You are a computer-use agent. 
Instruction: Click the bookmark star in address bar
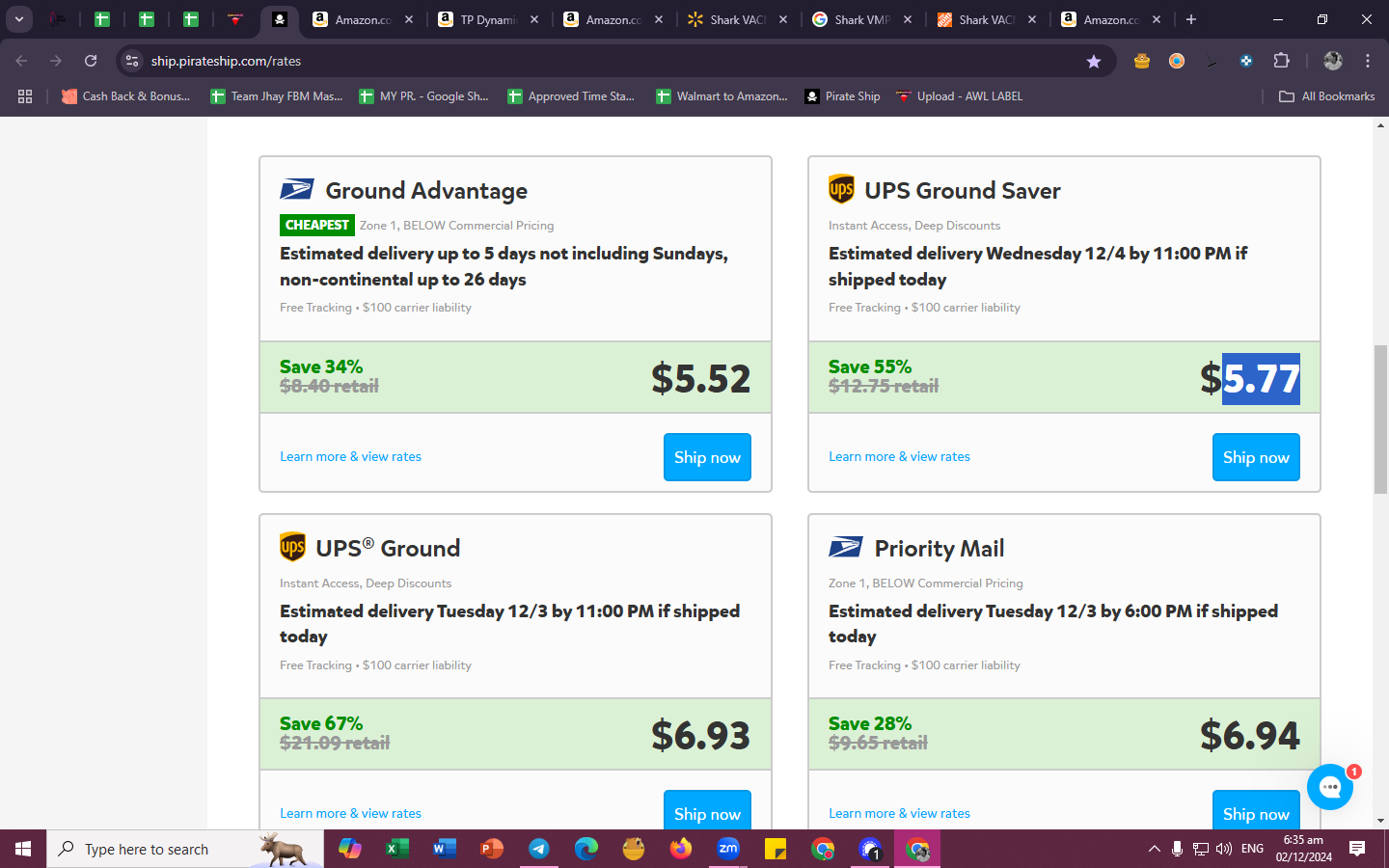(x=1094, y=61)
